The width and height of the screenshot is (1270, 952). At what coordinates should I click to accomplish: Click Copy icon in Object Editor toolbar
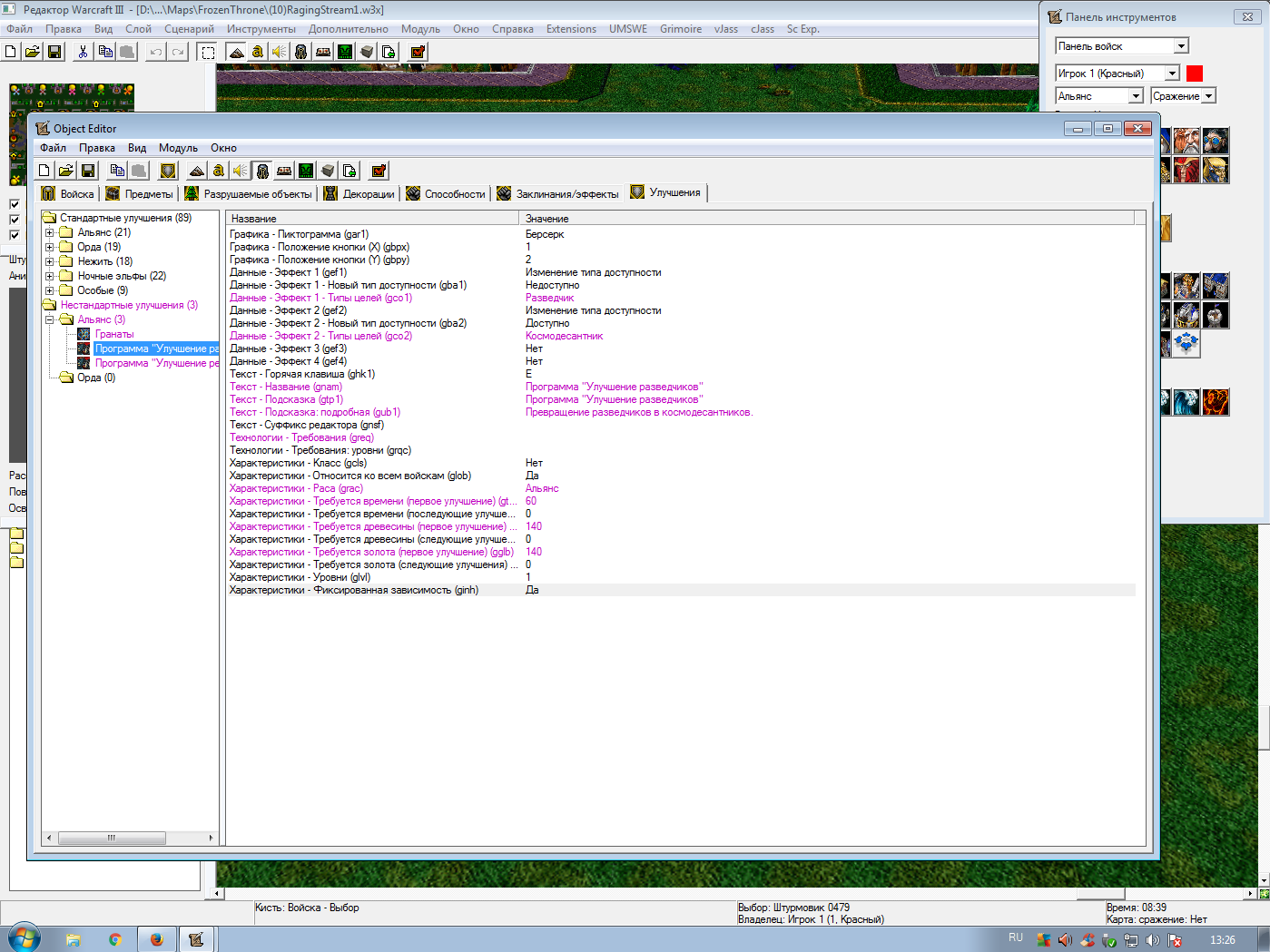click(x=117, y=171)
